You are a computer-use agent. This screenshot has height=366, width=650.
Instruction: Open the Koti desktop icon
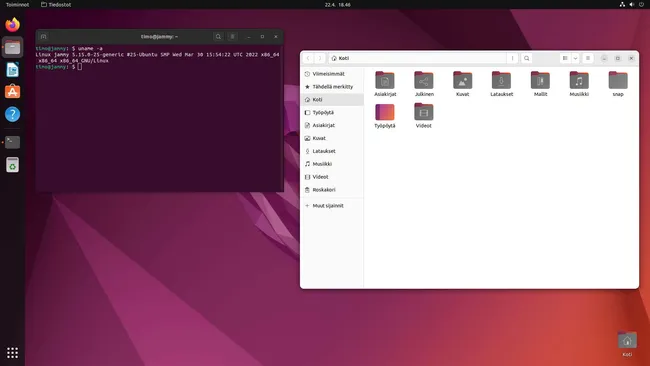627,344
